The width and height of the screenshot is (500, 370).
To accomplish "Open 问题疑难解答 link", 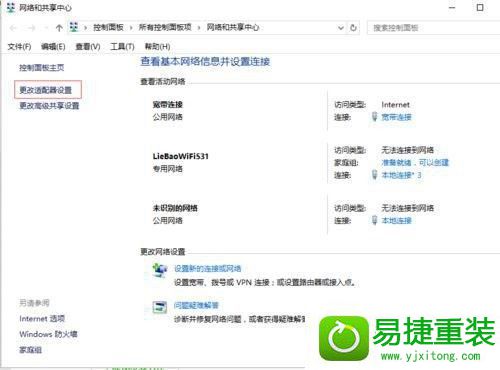I will 196,305.
